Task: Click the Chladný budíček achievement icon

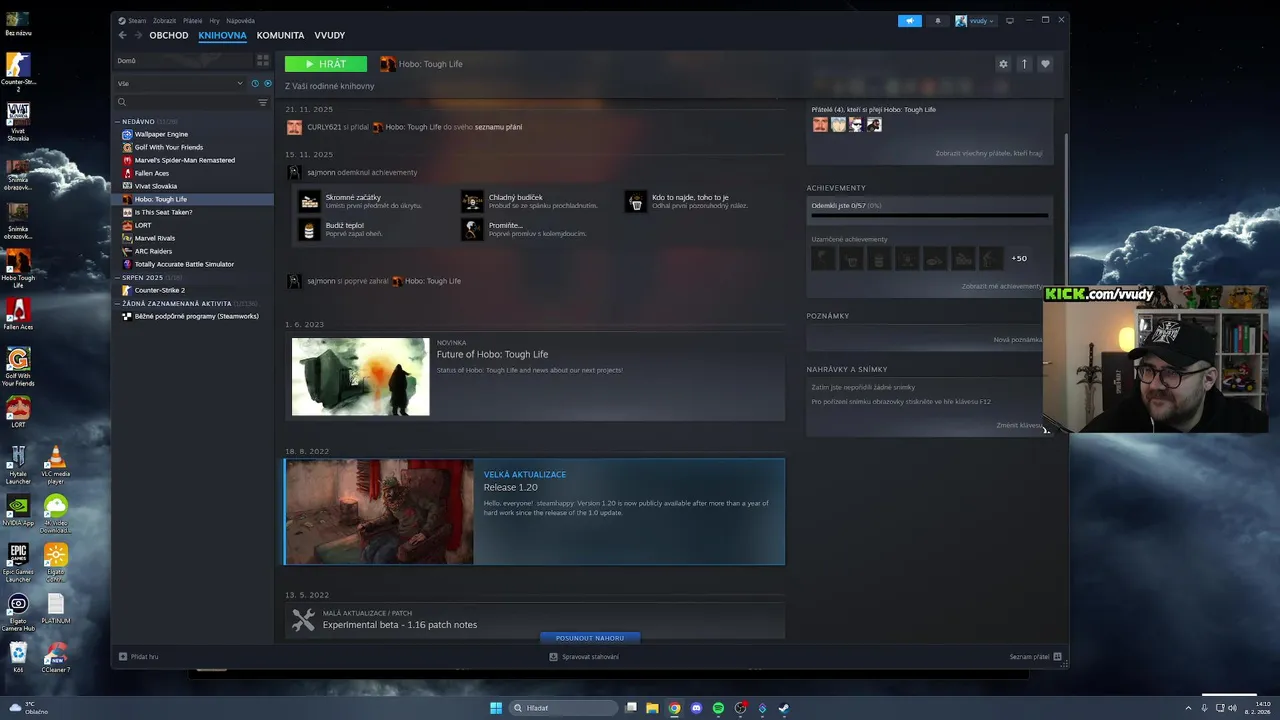Action: point(472,201)
